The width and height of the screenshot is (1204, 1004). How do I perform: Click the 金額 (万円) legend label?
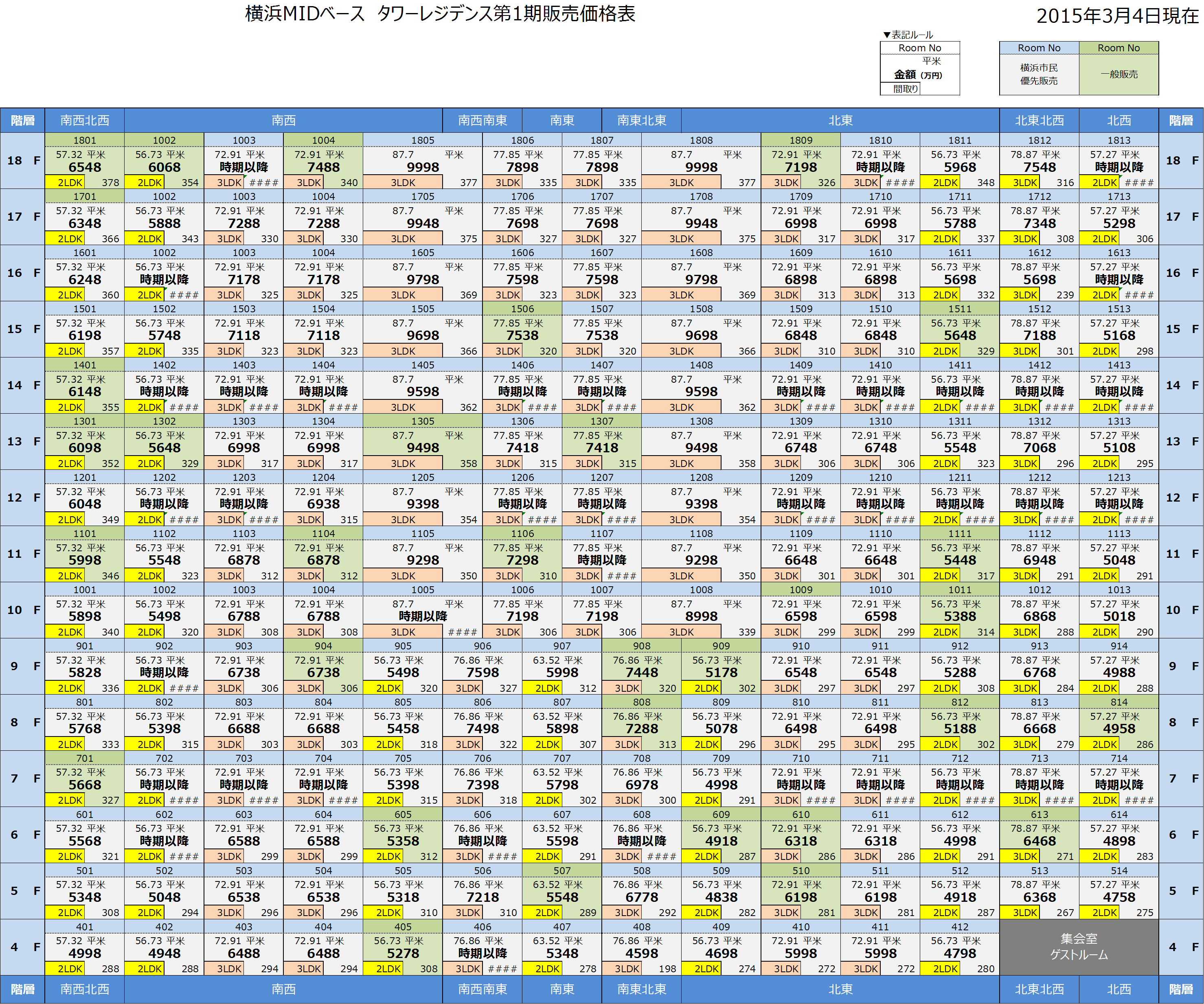918,75
